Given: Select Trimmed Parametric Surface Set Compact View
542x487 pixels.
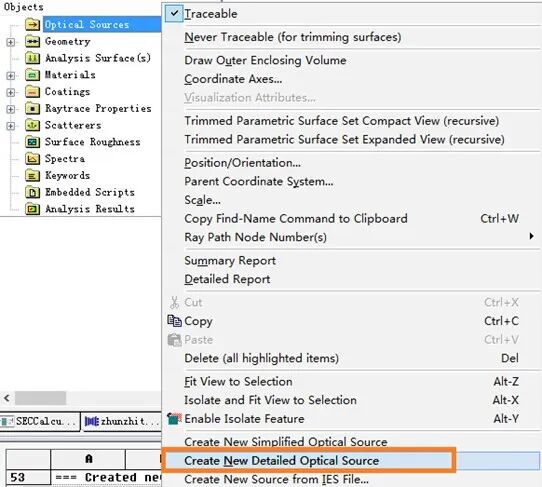Looking at the screenshot, I should point(342,121).
